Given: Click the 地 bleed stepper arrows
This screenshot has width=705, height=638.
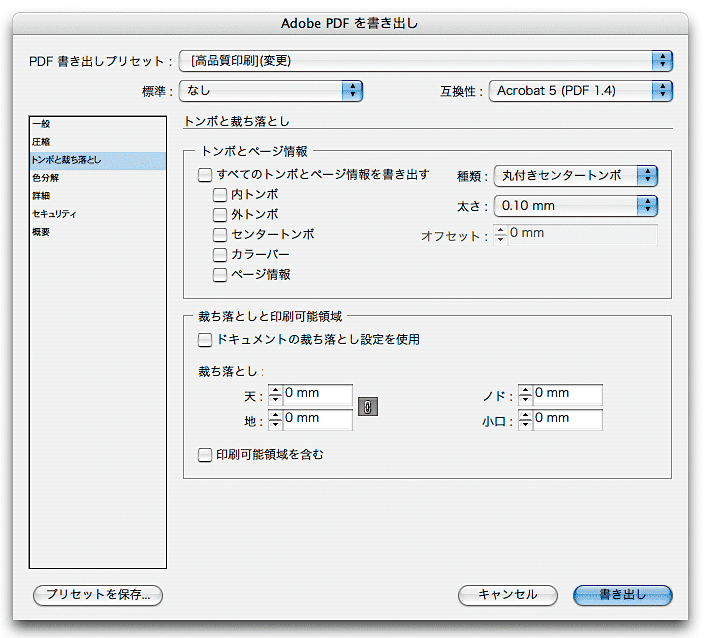Looking at the screenshot, I should tap(275, 420).
